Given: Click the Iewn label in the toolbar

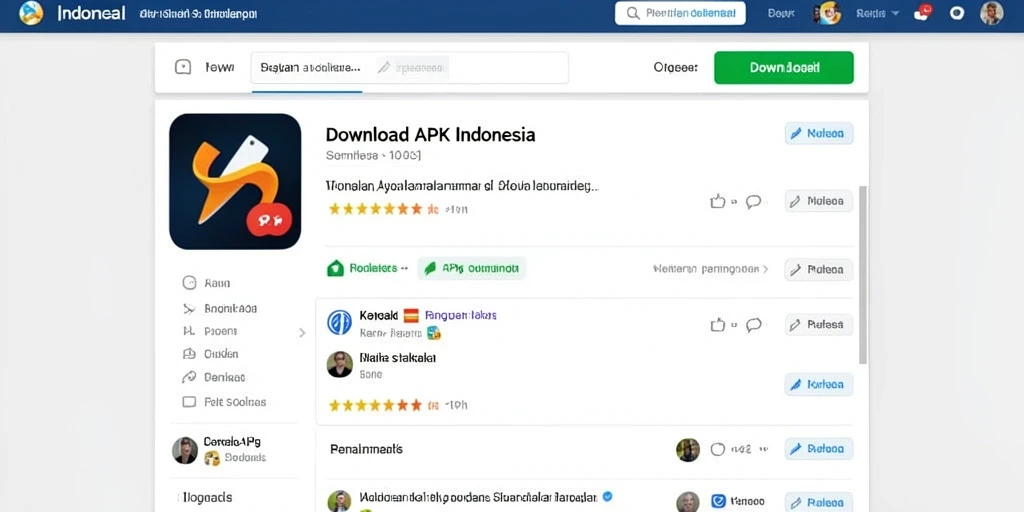Looking at the screenshot, I should point(219,67).
